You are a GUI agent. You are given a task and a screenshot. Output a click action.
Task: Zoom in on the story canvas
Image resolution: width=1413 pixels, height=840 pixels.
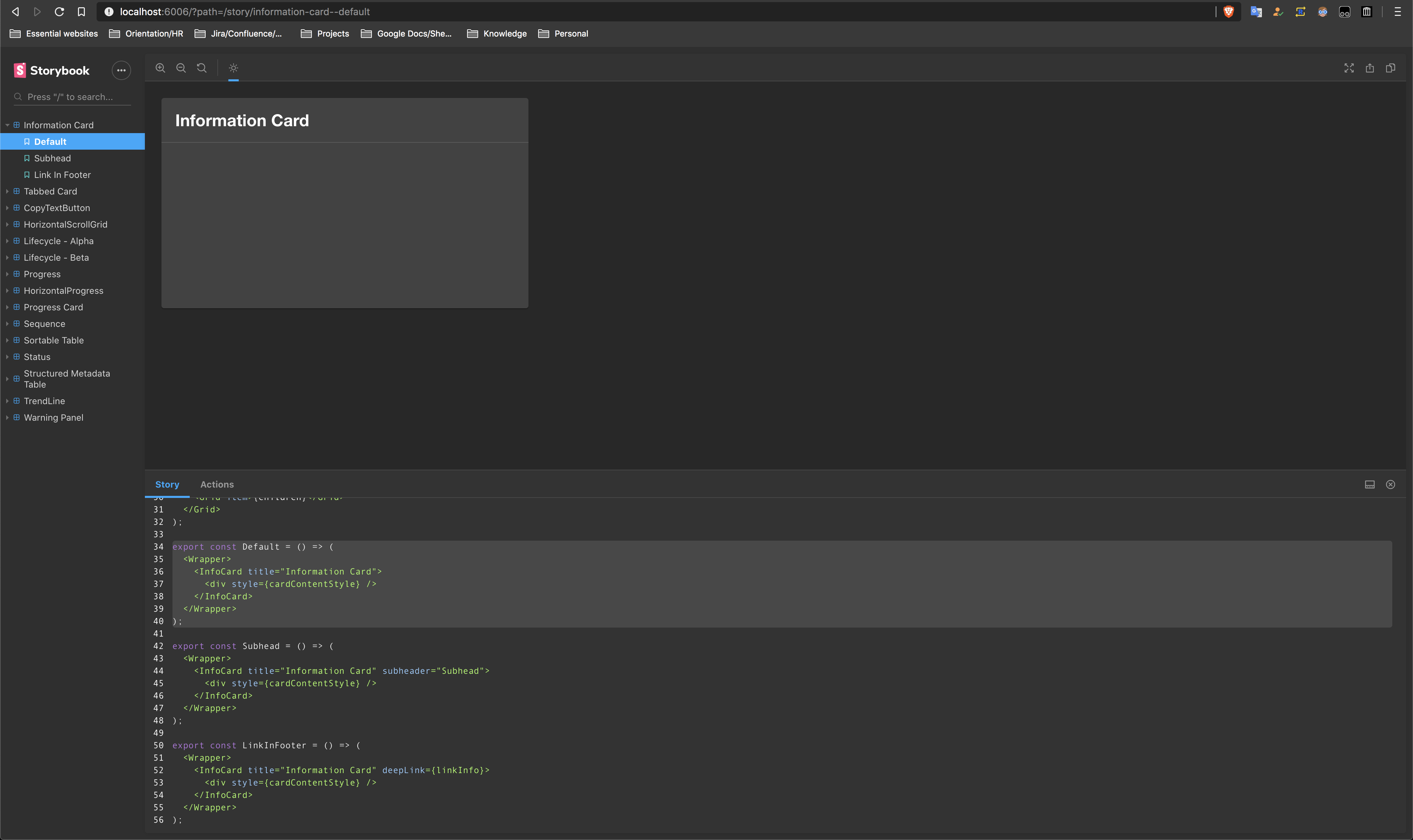[x=160, y=68]
